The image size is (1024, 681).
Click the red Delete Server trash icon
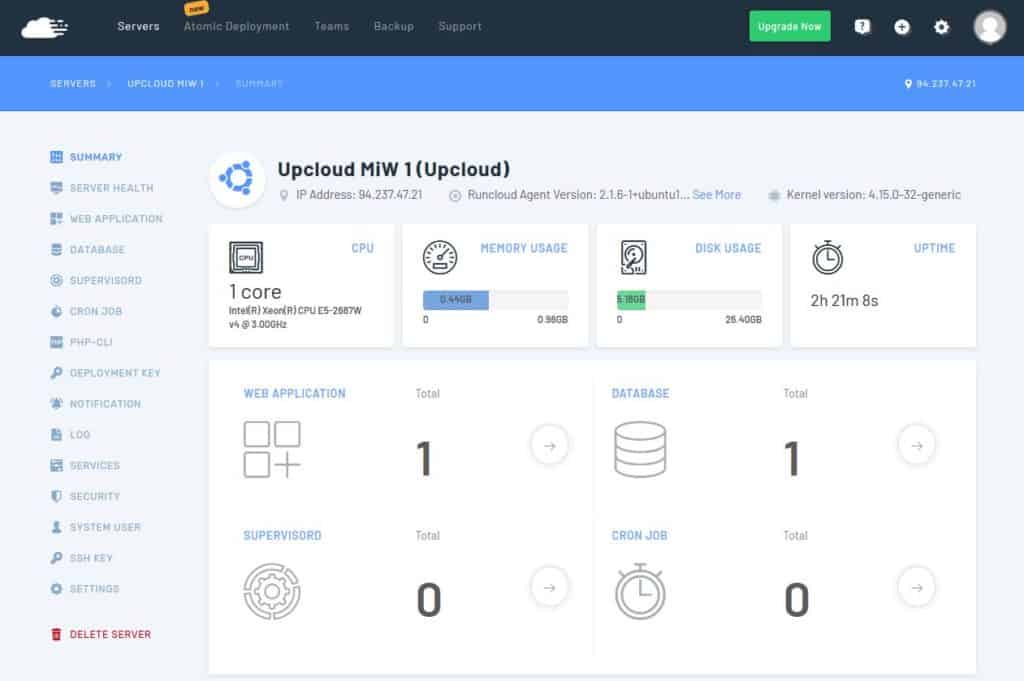click(x=57, y=634)
